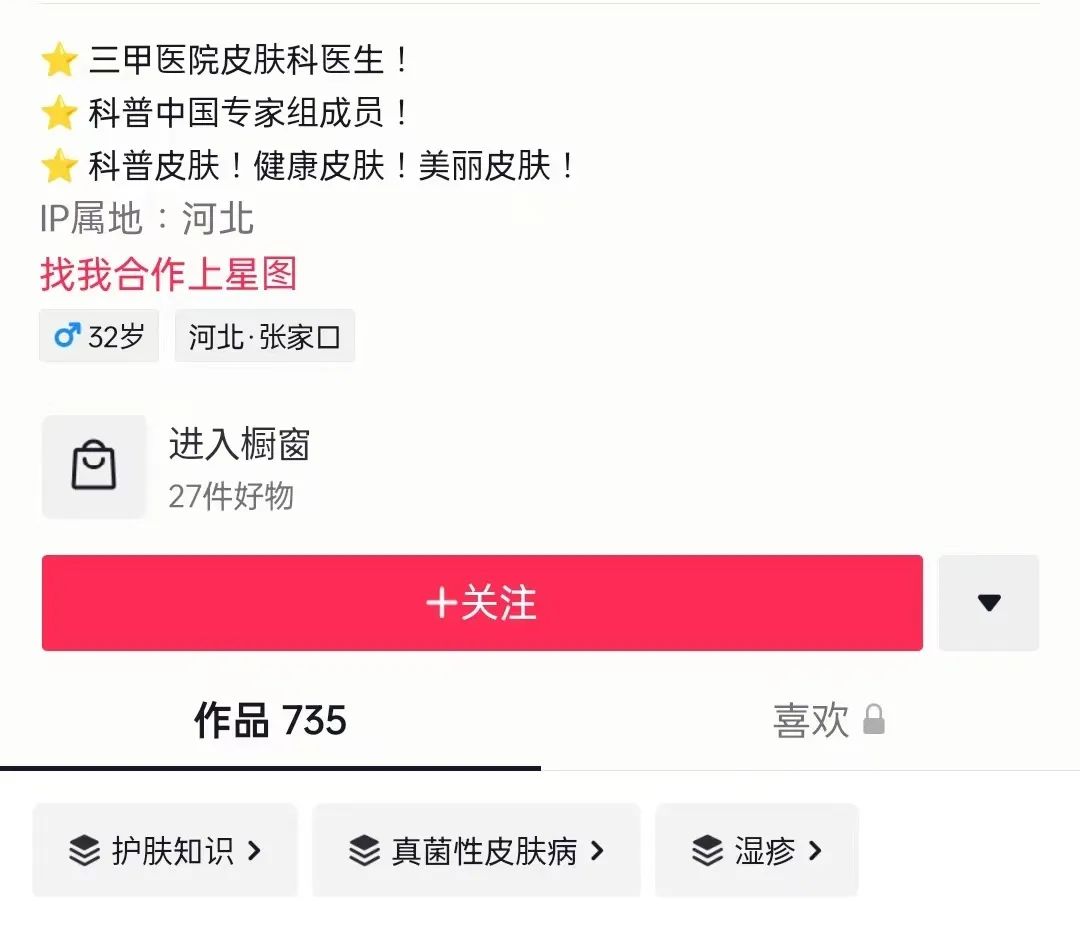Click the star before 三甲医院皮肤科医生

coord(59,59)
